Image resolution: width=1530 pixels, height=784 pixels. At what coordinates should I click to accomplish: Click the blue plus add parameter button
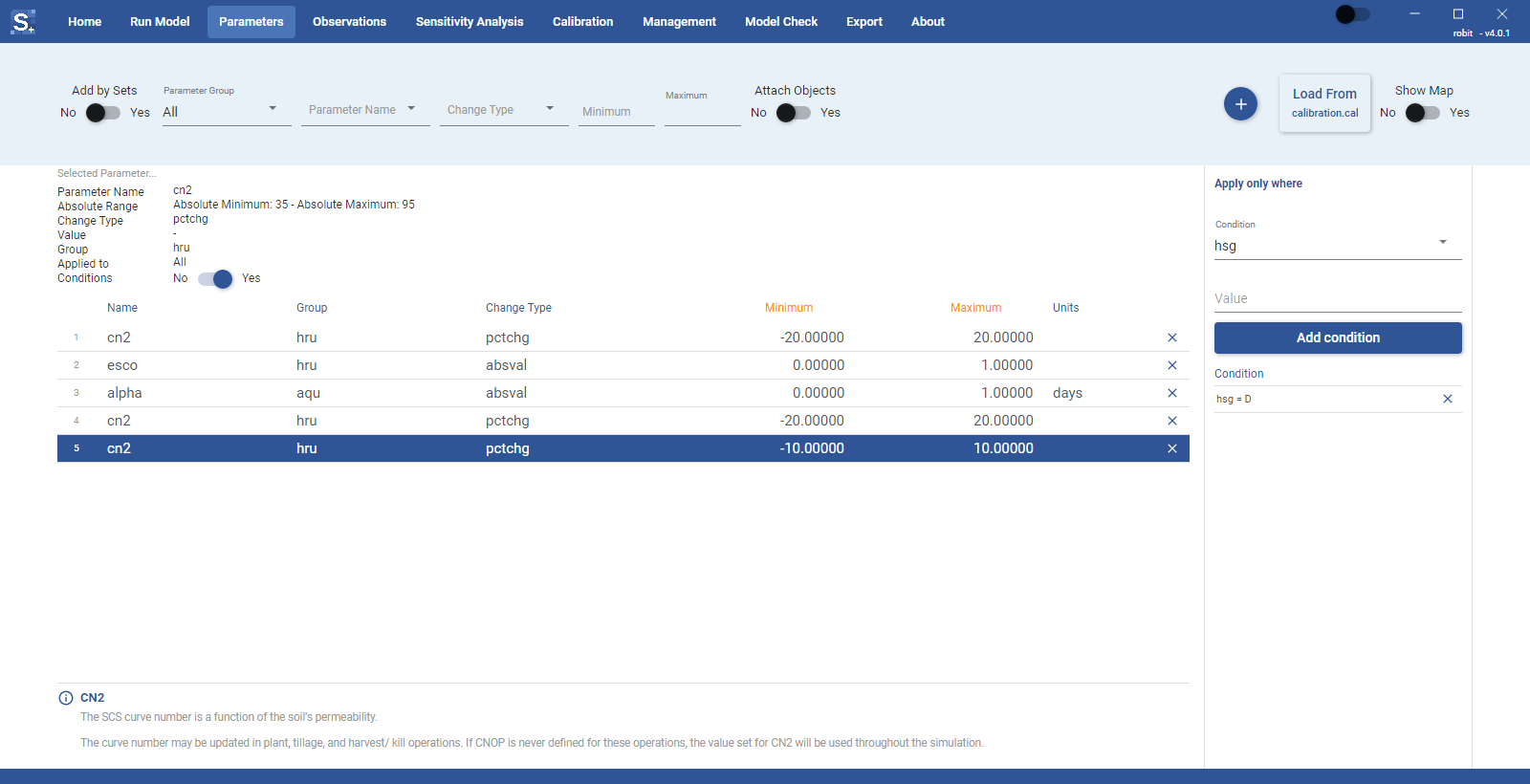tap(1240, 103)
